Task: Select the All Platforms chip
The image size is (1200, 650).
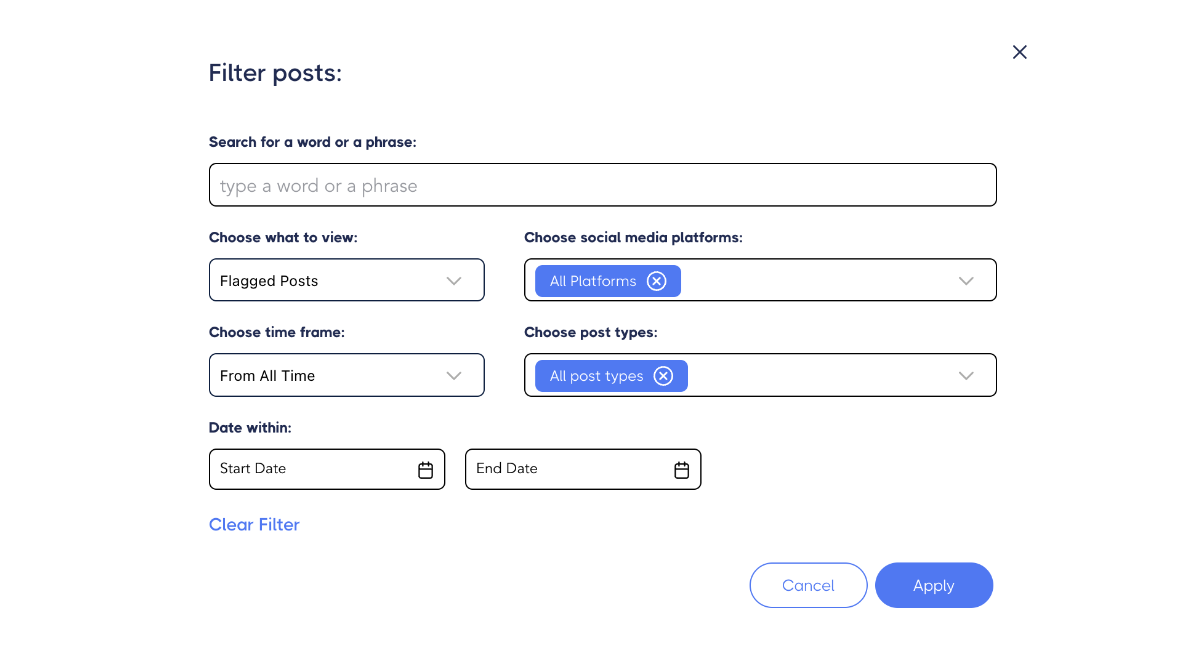Action: pos(592,281)
